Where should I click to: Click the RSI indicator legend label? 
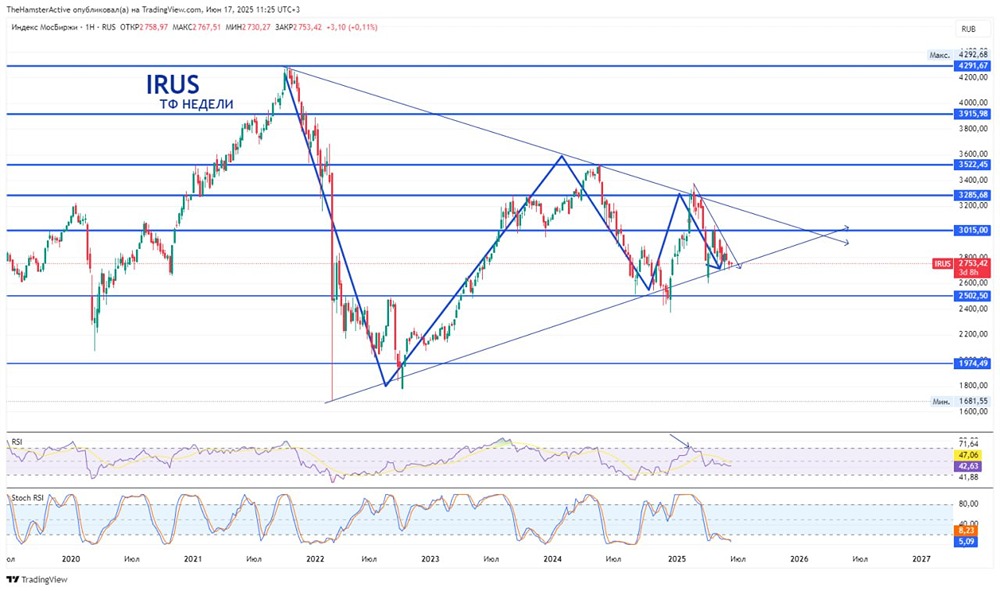(x=17, y=441)
